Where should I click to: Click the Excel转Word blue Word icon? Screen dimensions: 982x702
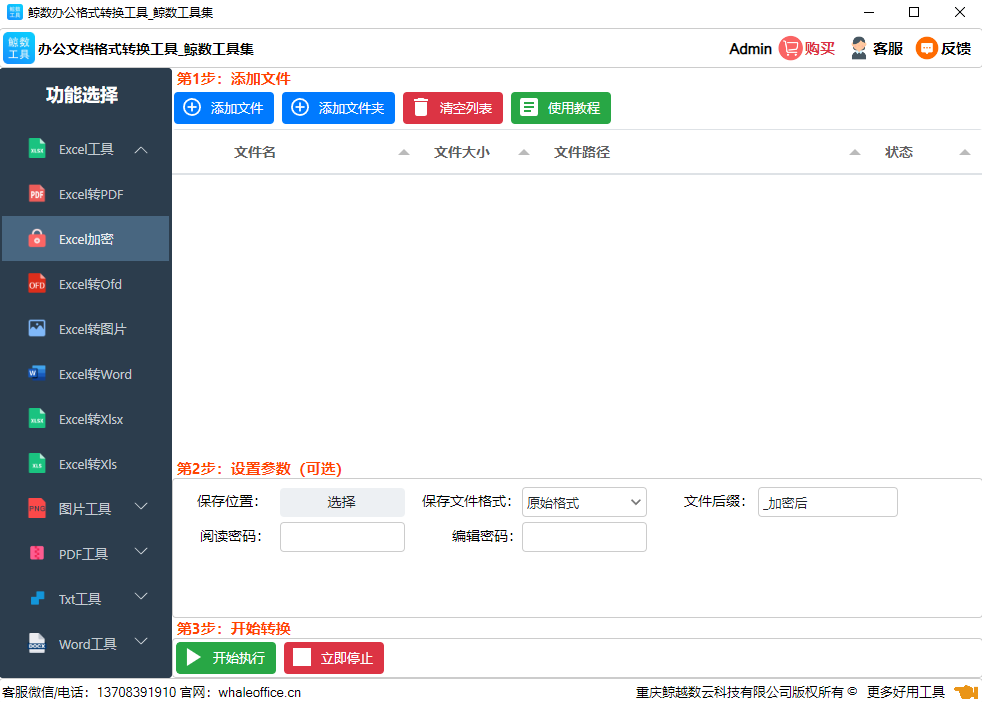click(x=37, y=373)
